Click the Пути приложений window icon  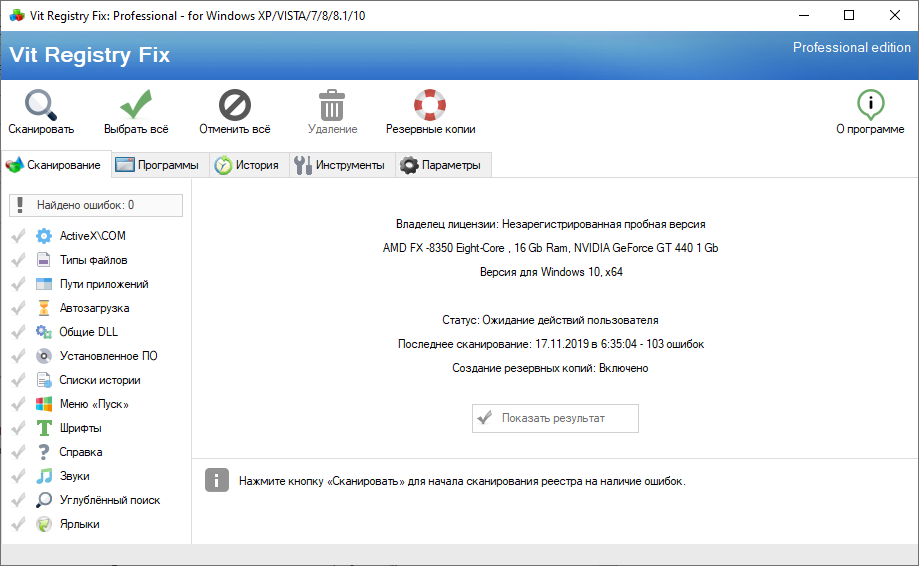(44, 284)
